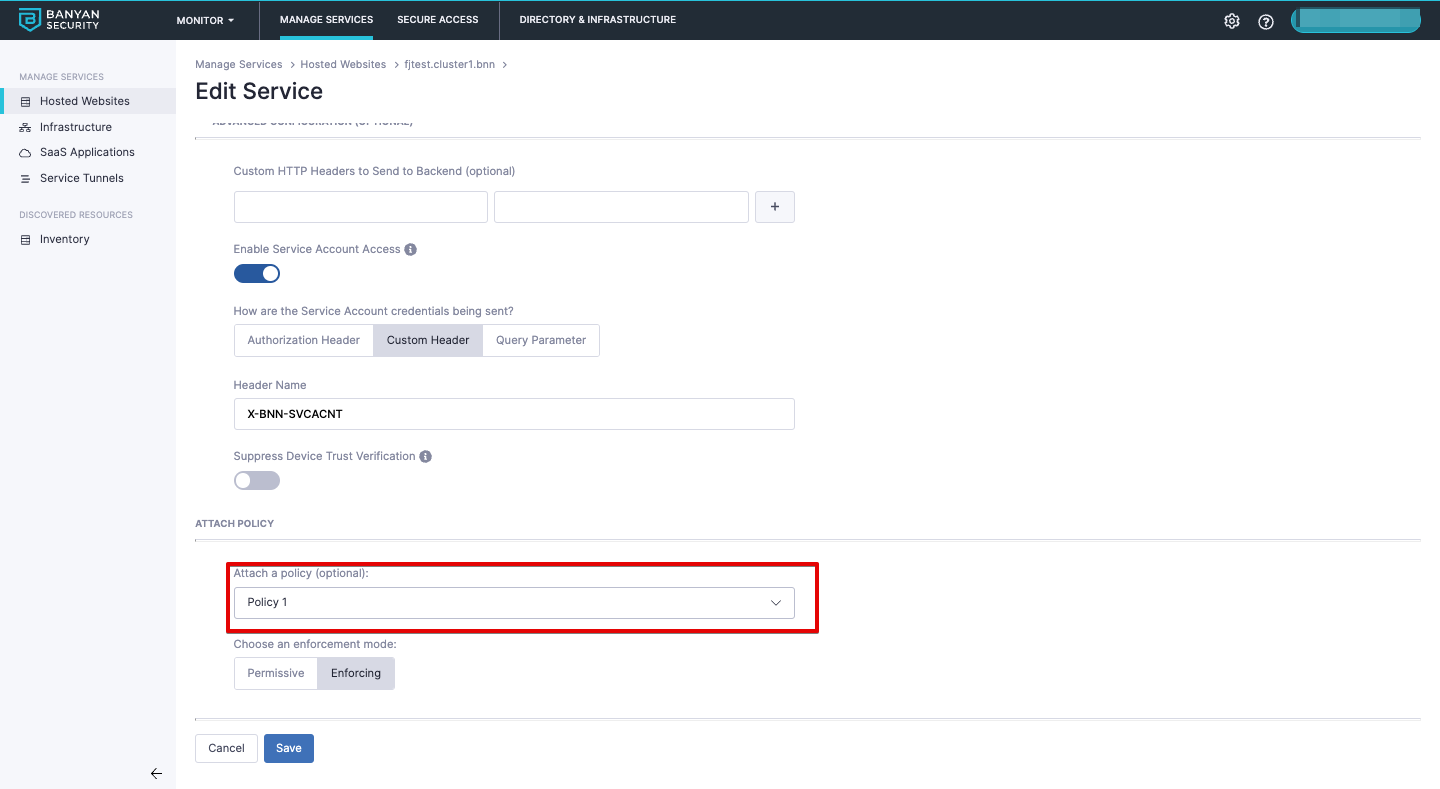Click the Service Account Access info icon
Viewport: 1440px width, 789px height.
point(410,249)
